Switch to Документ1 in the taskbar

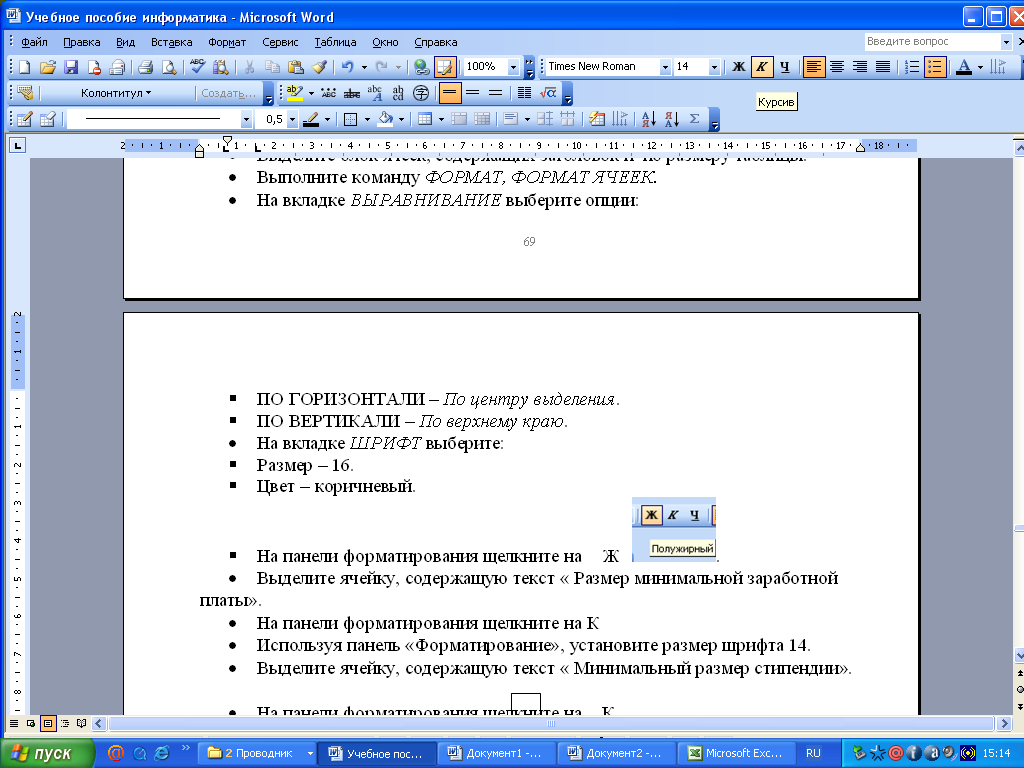point(496,753)
